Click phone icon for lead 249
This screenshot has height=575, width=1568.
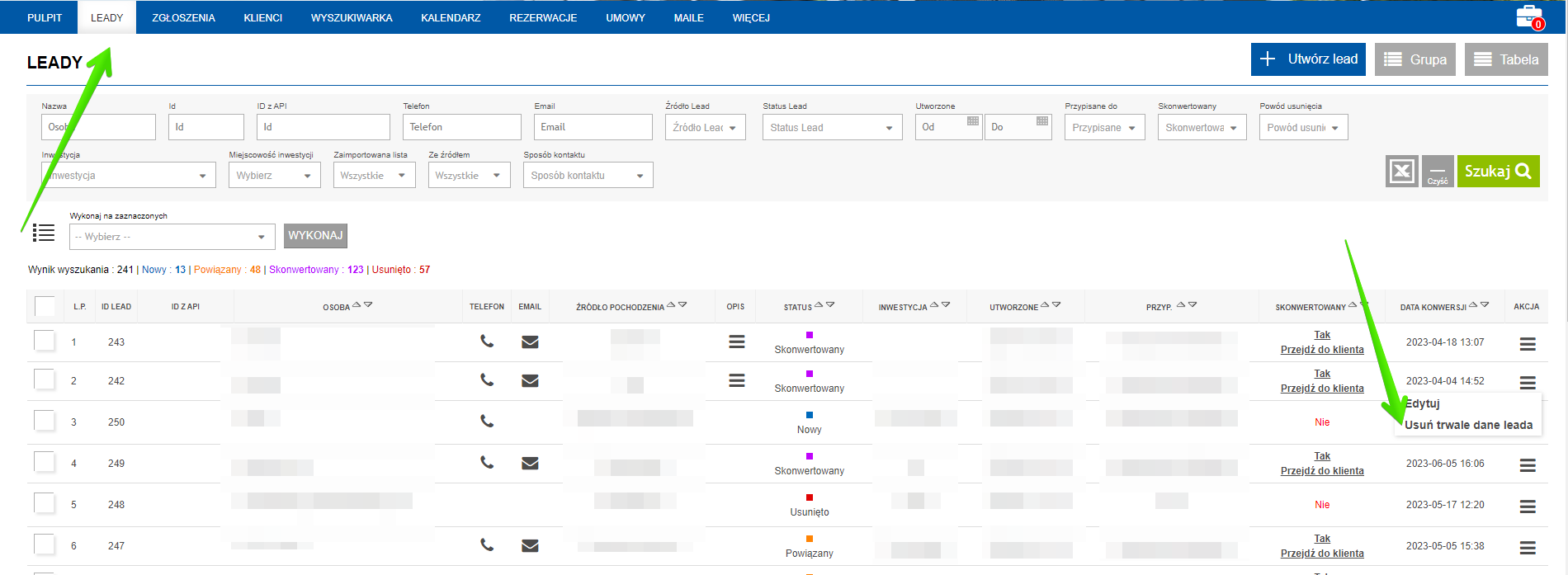tap(487, 463)
